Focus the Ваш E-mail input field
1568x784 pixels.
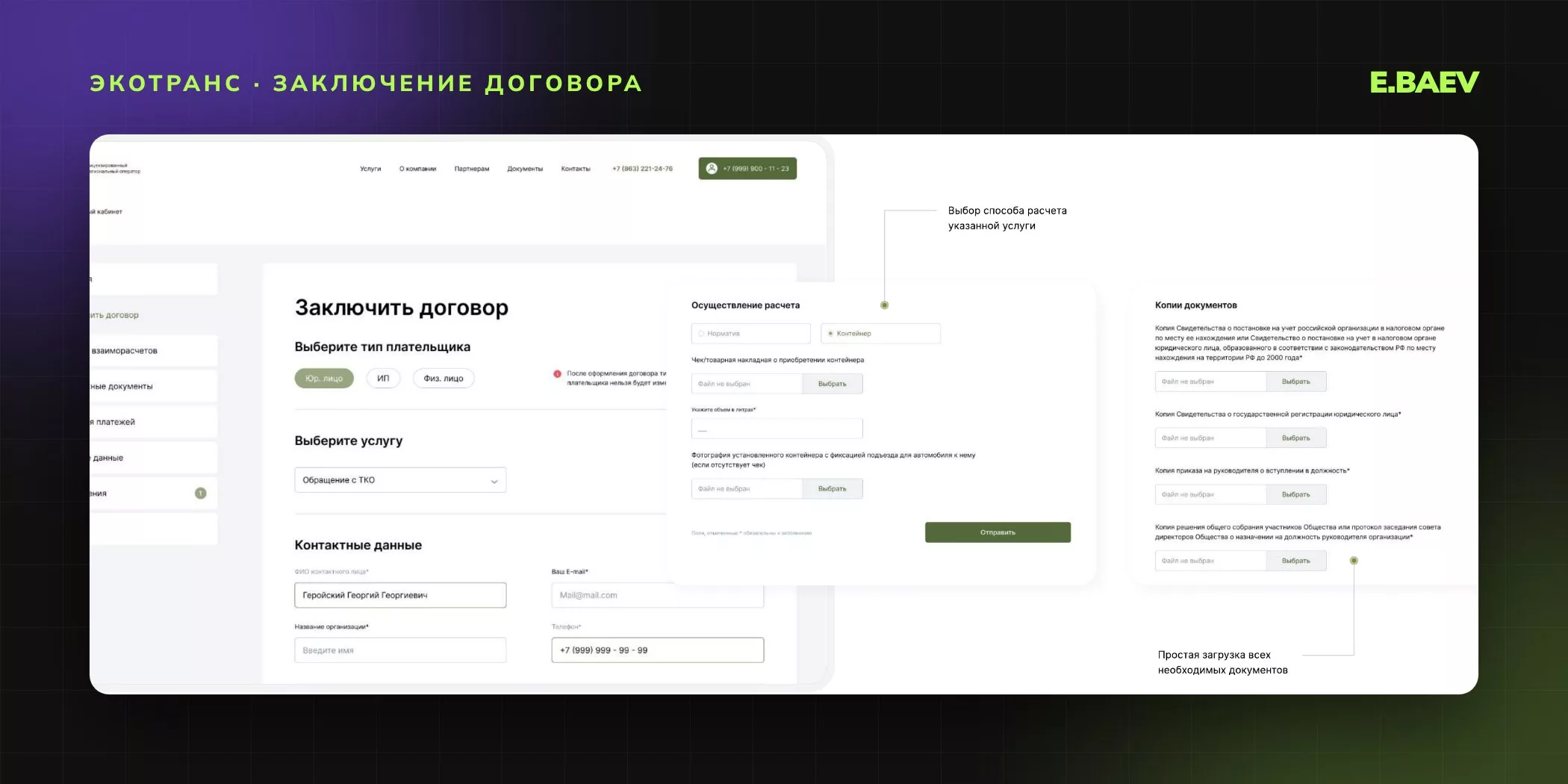coord(657,595)
